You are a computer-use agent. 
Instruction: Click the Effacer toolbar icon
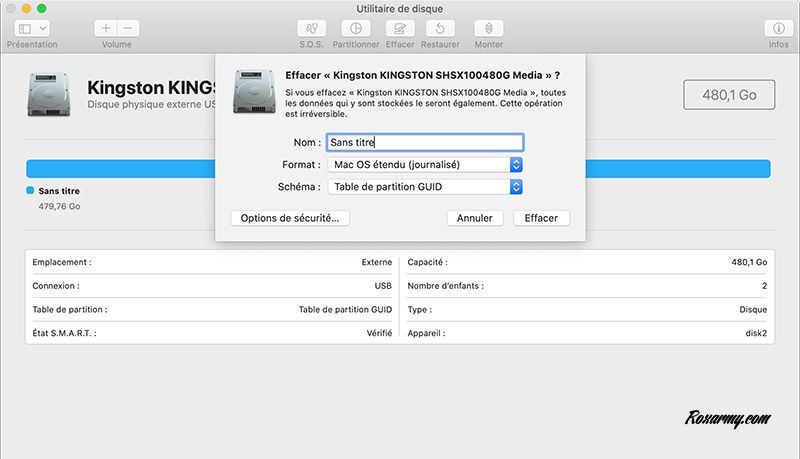point(400,29)
